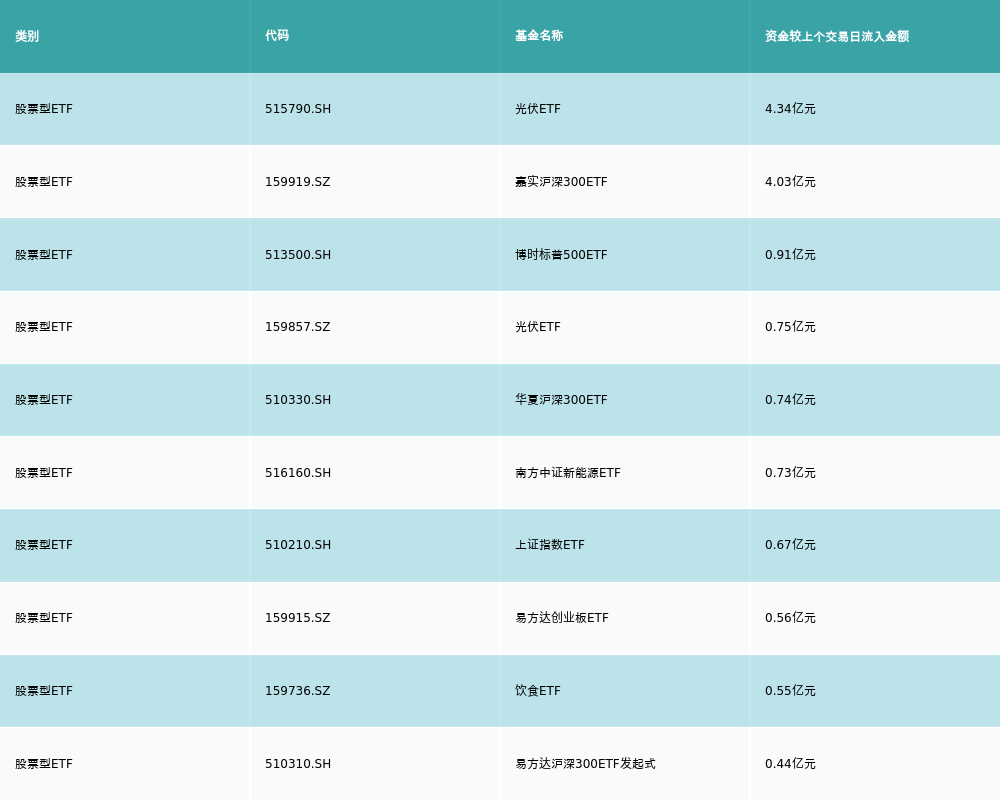Click inflow value 0.91亿元
Viewport: 1000px width, 800px height.
pos(790,255)
